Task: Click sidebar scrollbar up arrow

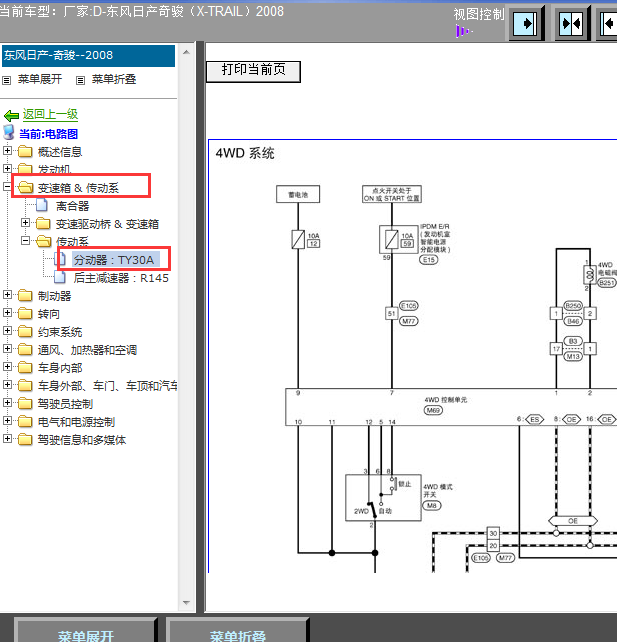Action: click(x=186, y=52)
